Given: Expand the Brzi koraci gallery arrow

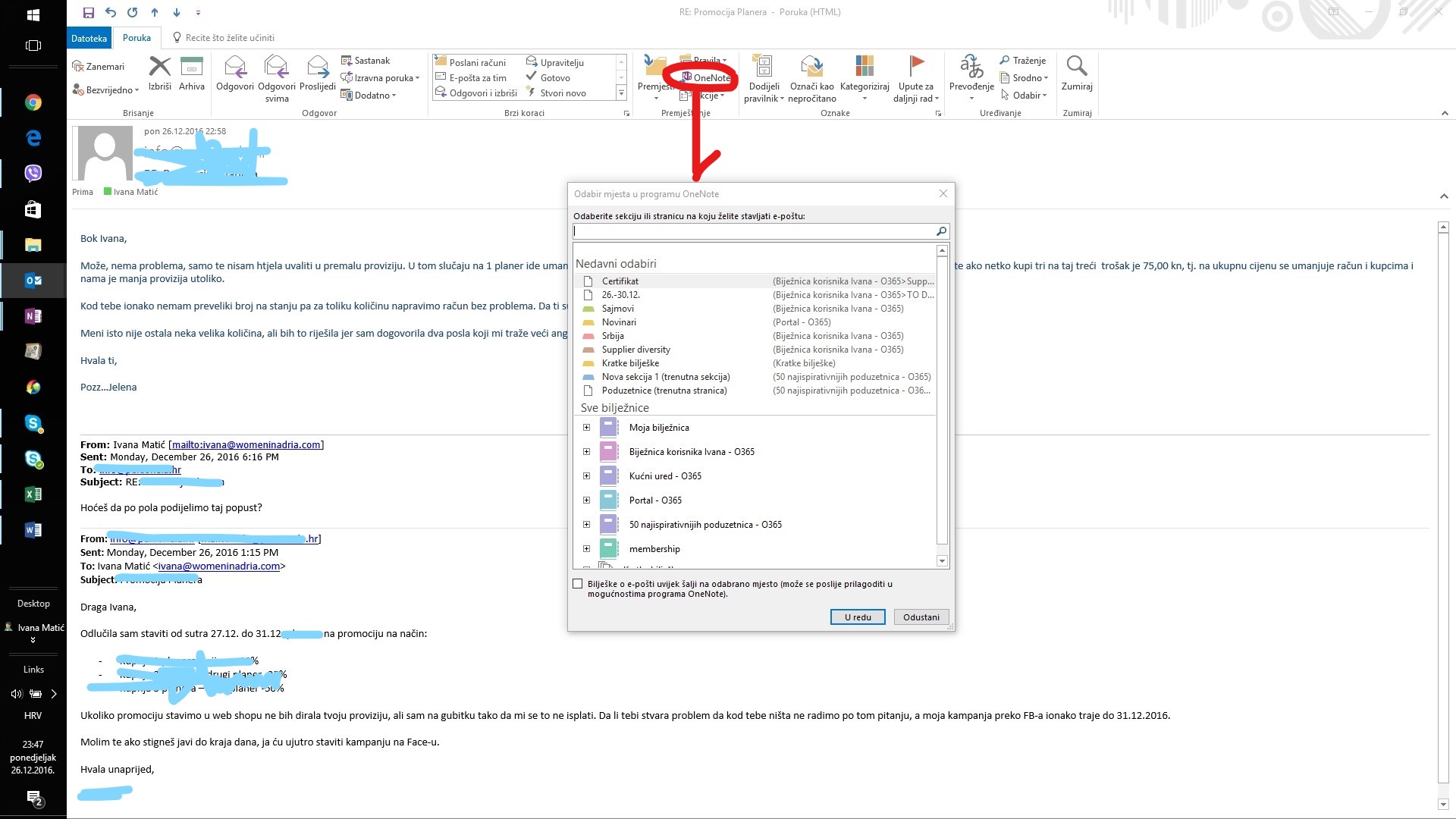Looking at the screenshot, I should 621,93.
